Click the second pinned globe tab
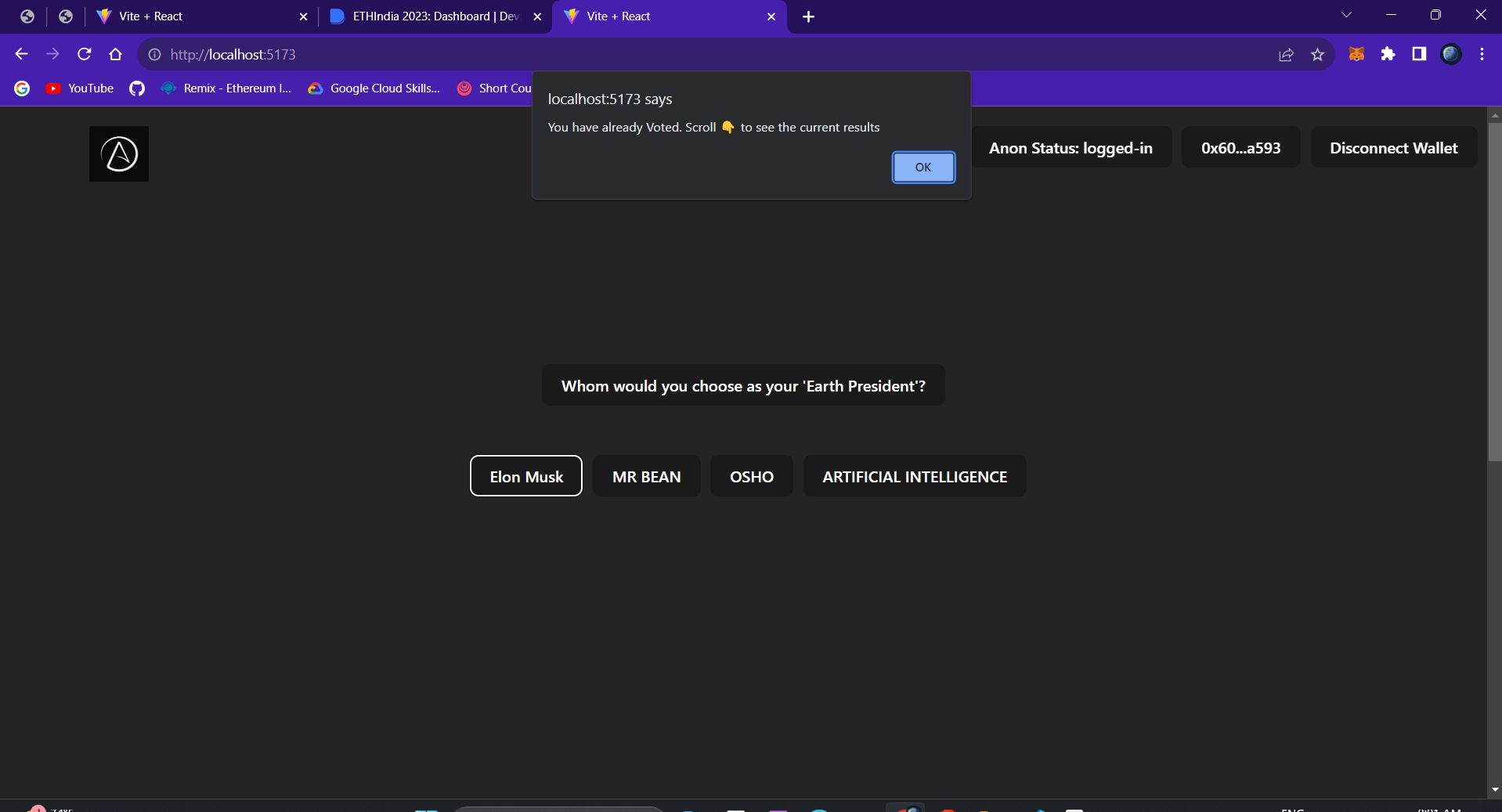The width and height of the screenshot is (1502, 812). click(66, 16)
